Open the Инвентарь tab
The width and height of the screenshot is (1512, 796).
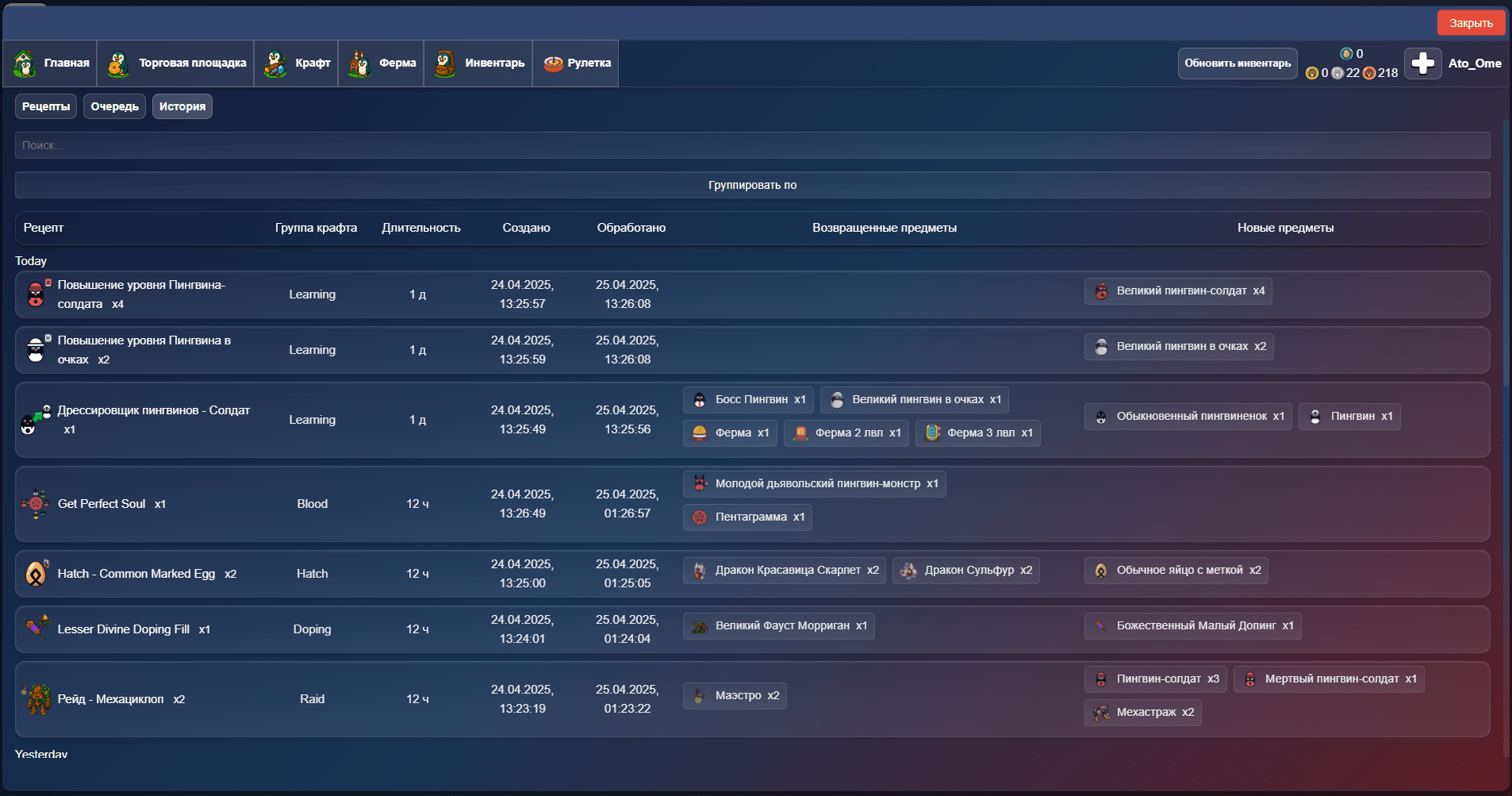(x=478, y=63)
